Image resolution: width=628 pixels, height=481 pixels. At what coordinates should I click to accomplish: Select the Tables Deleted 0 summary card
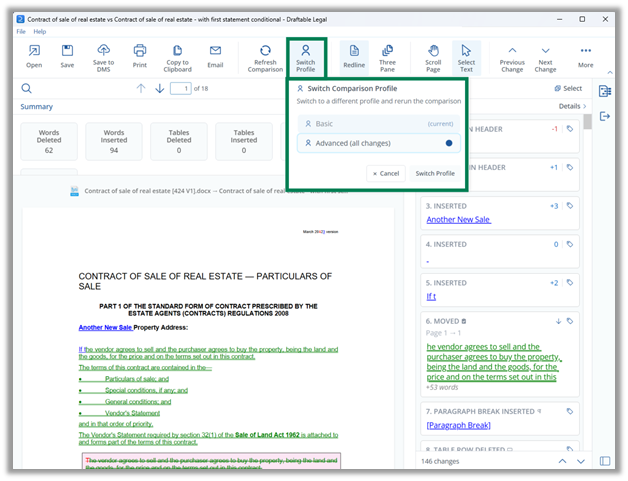click(179, 141)
